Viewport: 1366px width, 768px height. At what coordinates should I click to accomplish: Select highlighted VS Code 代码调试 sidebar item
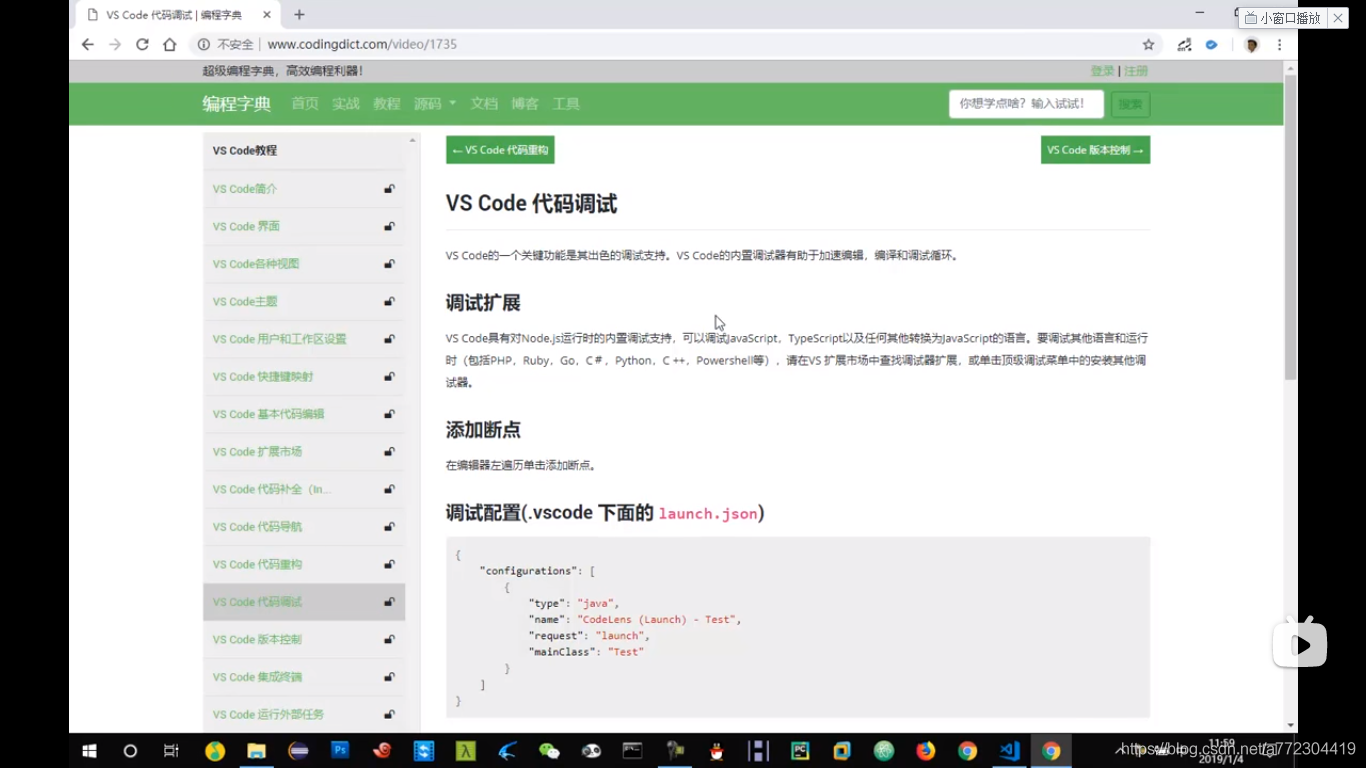tap(304, 602)
